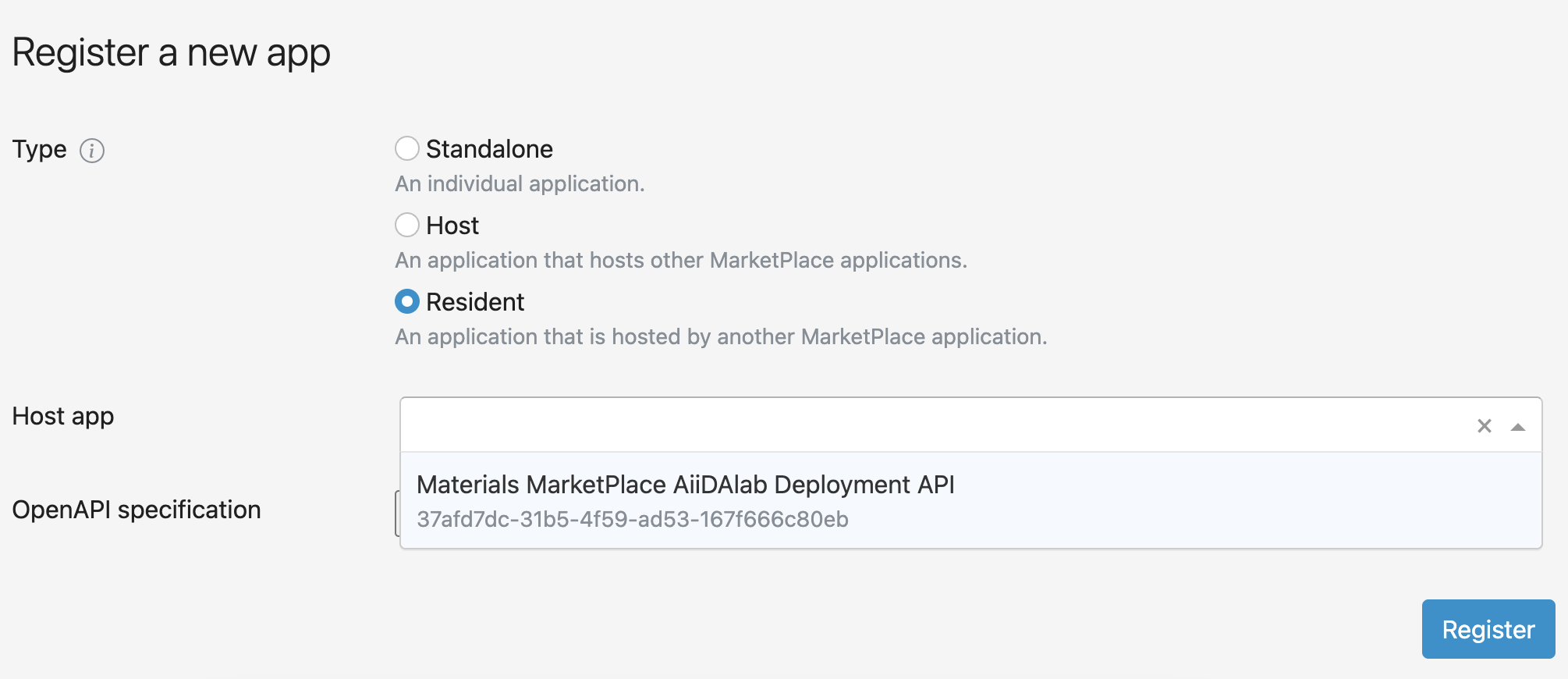Image resolution: width=1568 pixels, height=679 pixels.
Task: Select the Resident radio option
Action: pyautogui.click(x=407, y=301)
